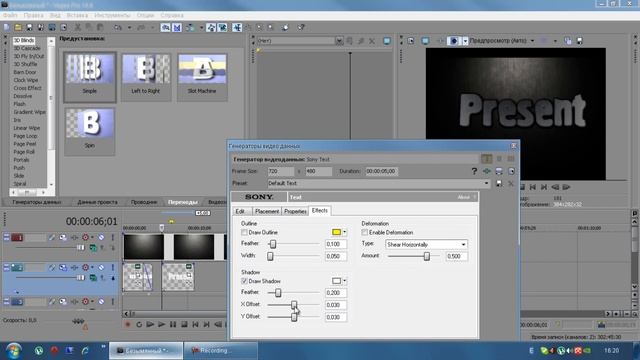Enable Draw Outline checkbox
Viewport: 640px width, 360px height.
(x=244, y=232)
